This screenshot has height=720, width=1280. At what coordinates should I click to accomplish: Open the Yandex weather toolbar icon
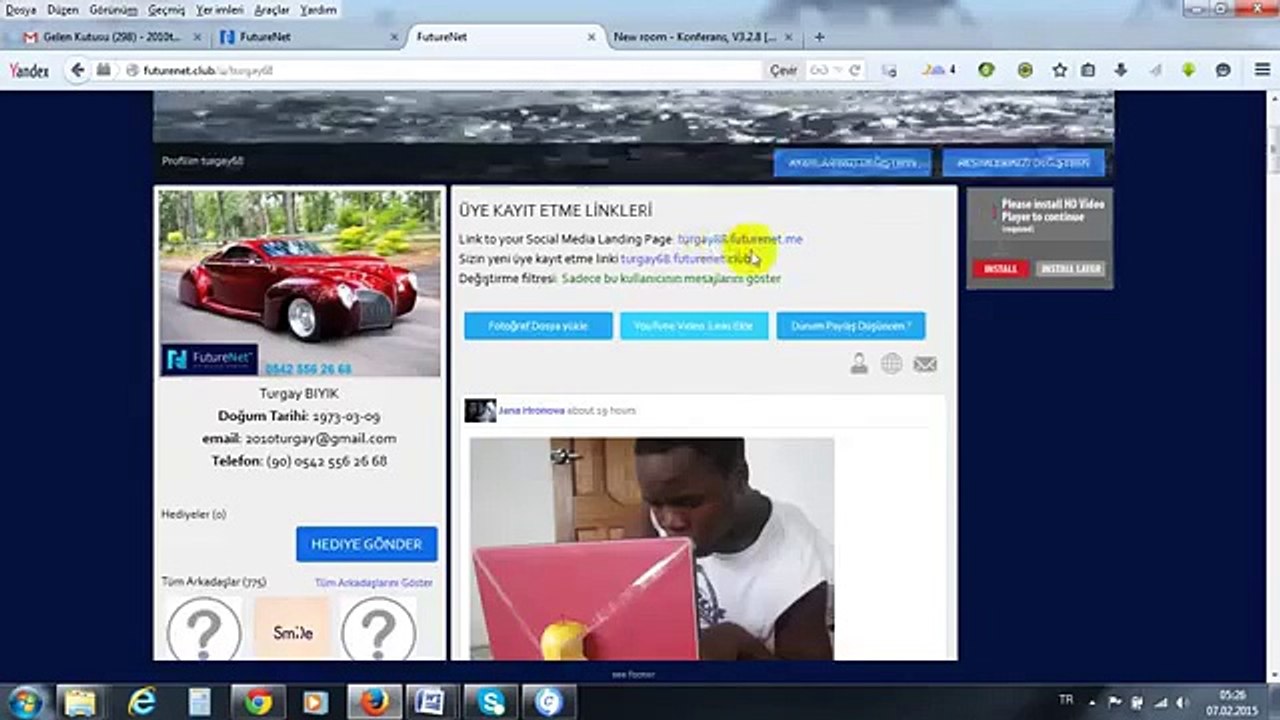tap(939, 70)
